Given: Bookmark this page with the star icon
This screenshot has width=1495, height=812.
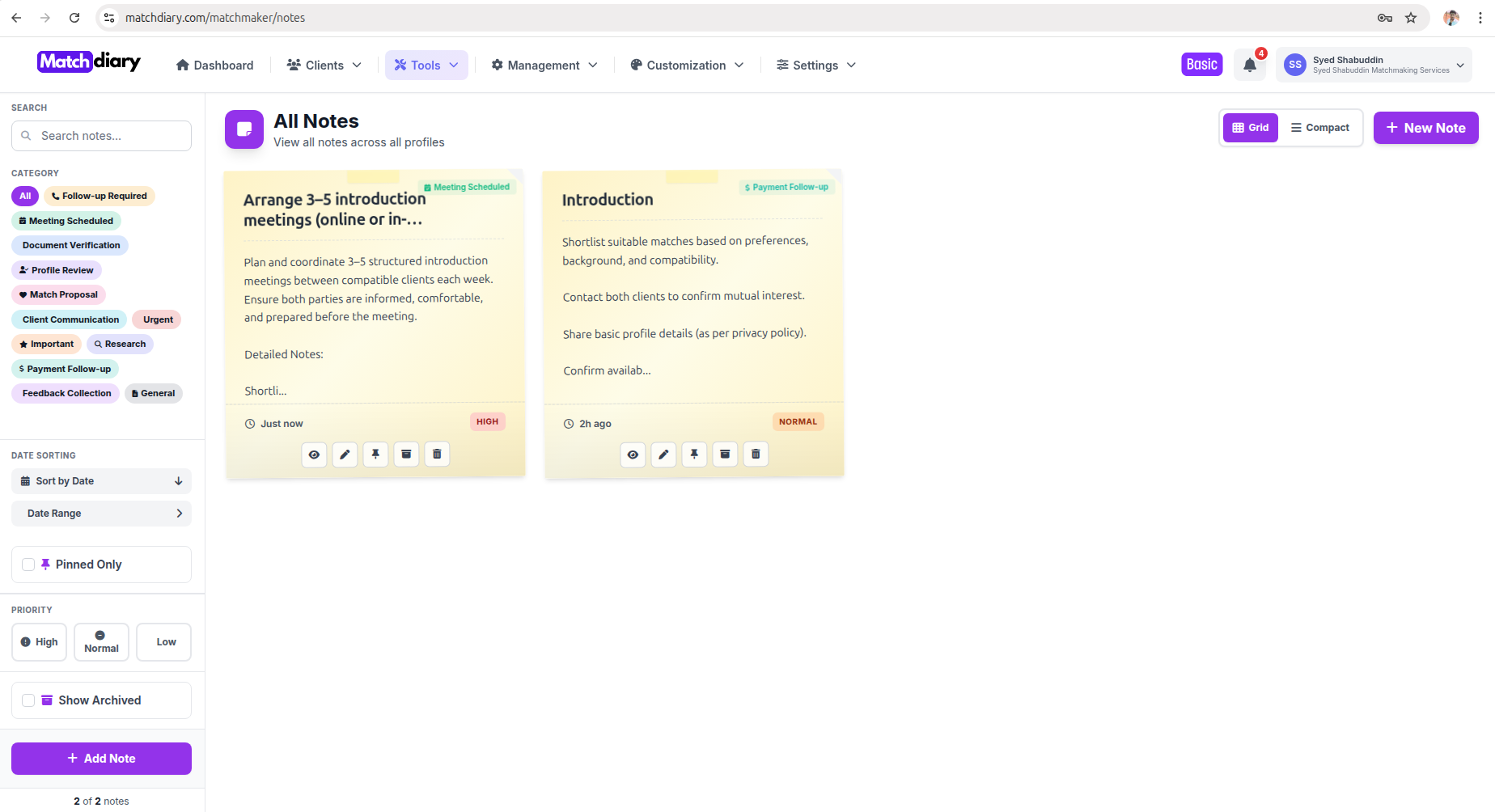Looking at the screenshot, I should coord(1411,18).
